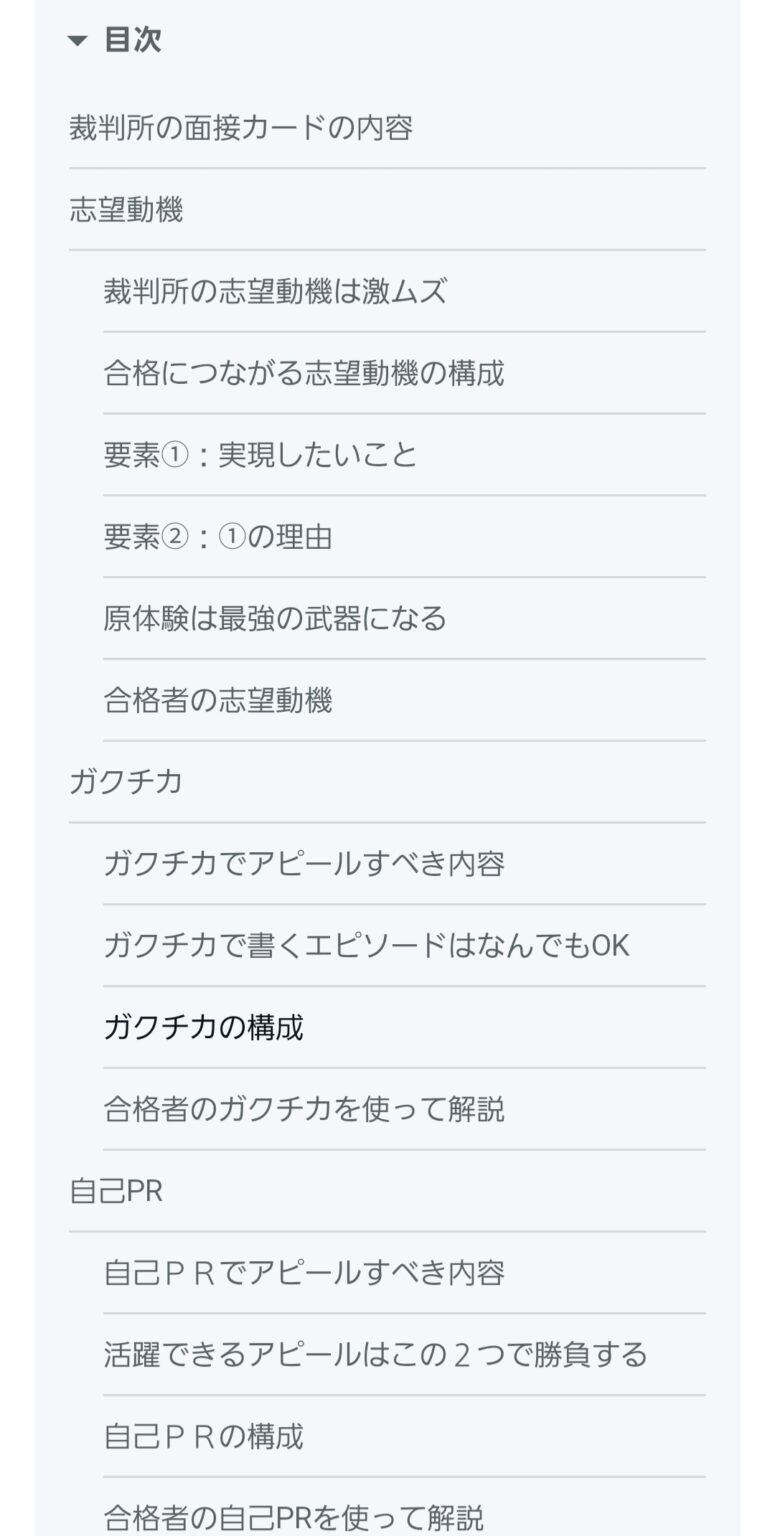Select the highlighted ガクチカの構成 entry
The height and width of the screenshot is (1536, 775).
[x=203, y=1028]
